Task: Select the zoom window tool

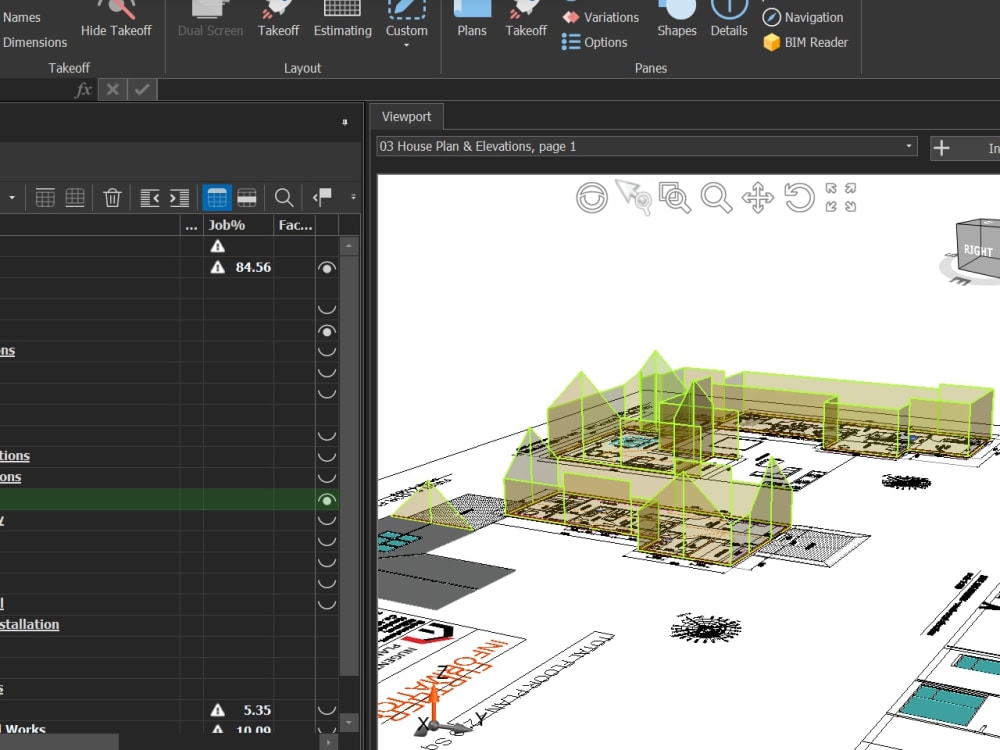Action: coord(675,197)
